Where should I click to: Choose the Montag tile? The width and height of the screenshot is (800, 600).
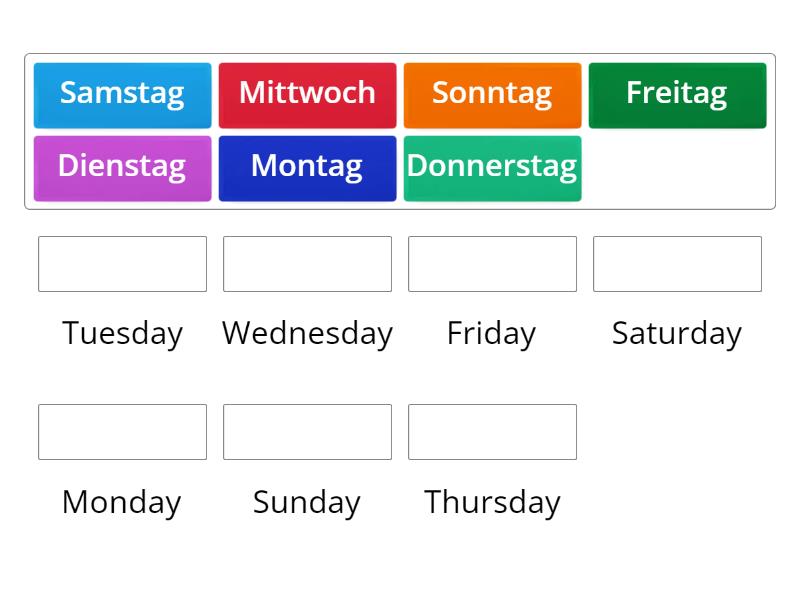pyautogui.click(x=307, y=167)
